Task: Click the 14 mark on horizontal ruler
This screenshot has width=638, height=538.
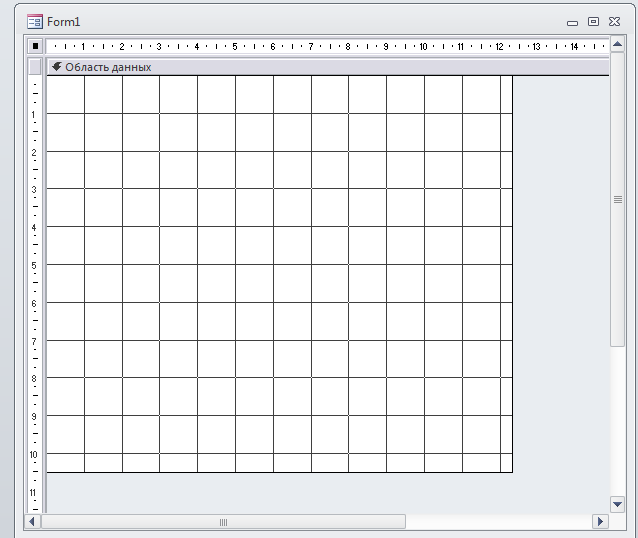Action: click(x=574, y=46)
